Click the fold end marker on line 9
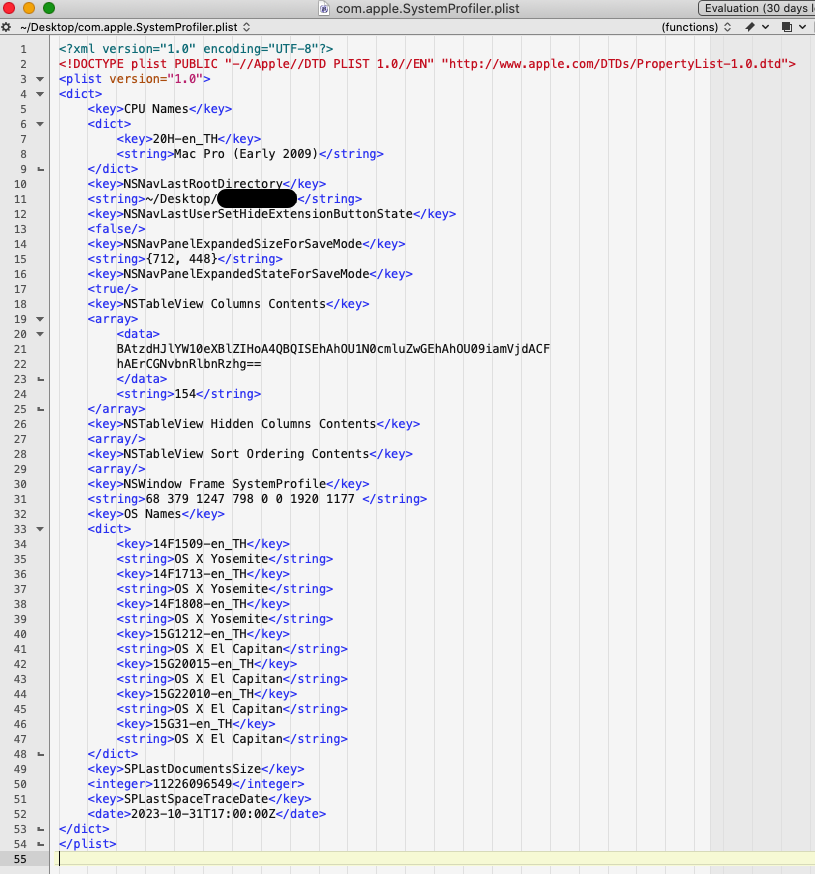 (x=40, y=169)
